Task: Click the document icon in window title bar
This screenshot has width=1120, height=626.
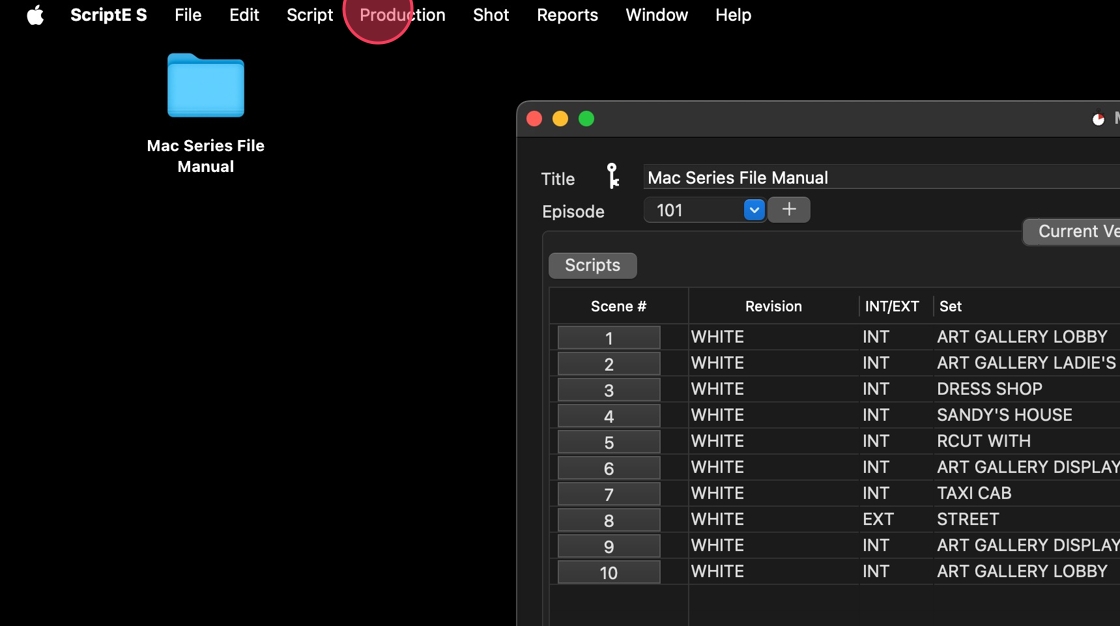Action: pos(1099,118)
